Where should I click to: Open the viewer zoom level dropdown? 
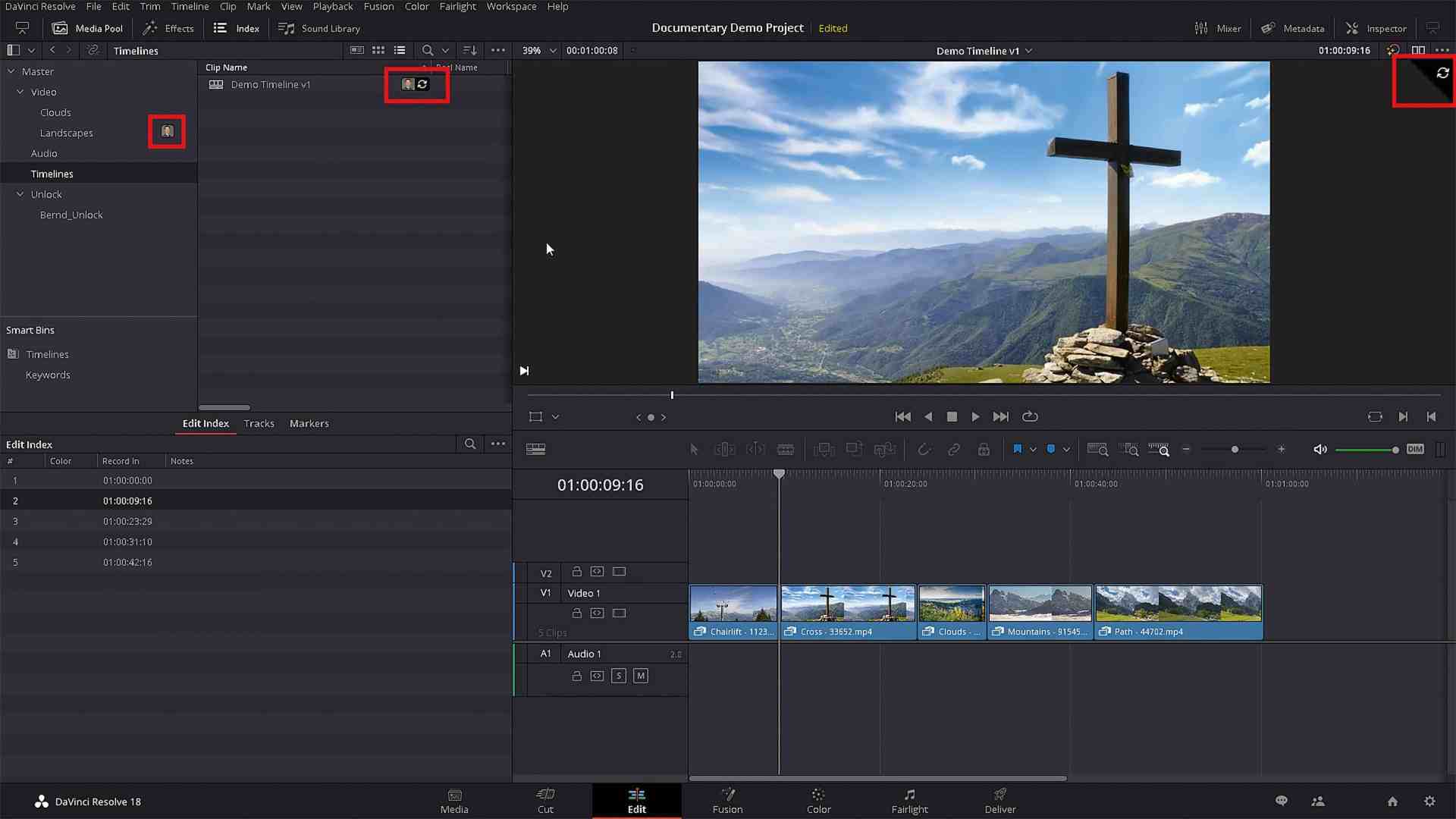point(552,50)
